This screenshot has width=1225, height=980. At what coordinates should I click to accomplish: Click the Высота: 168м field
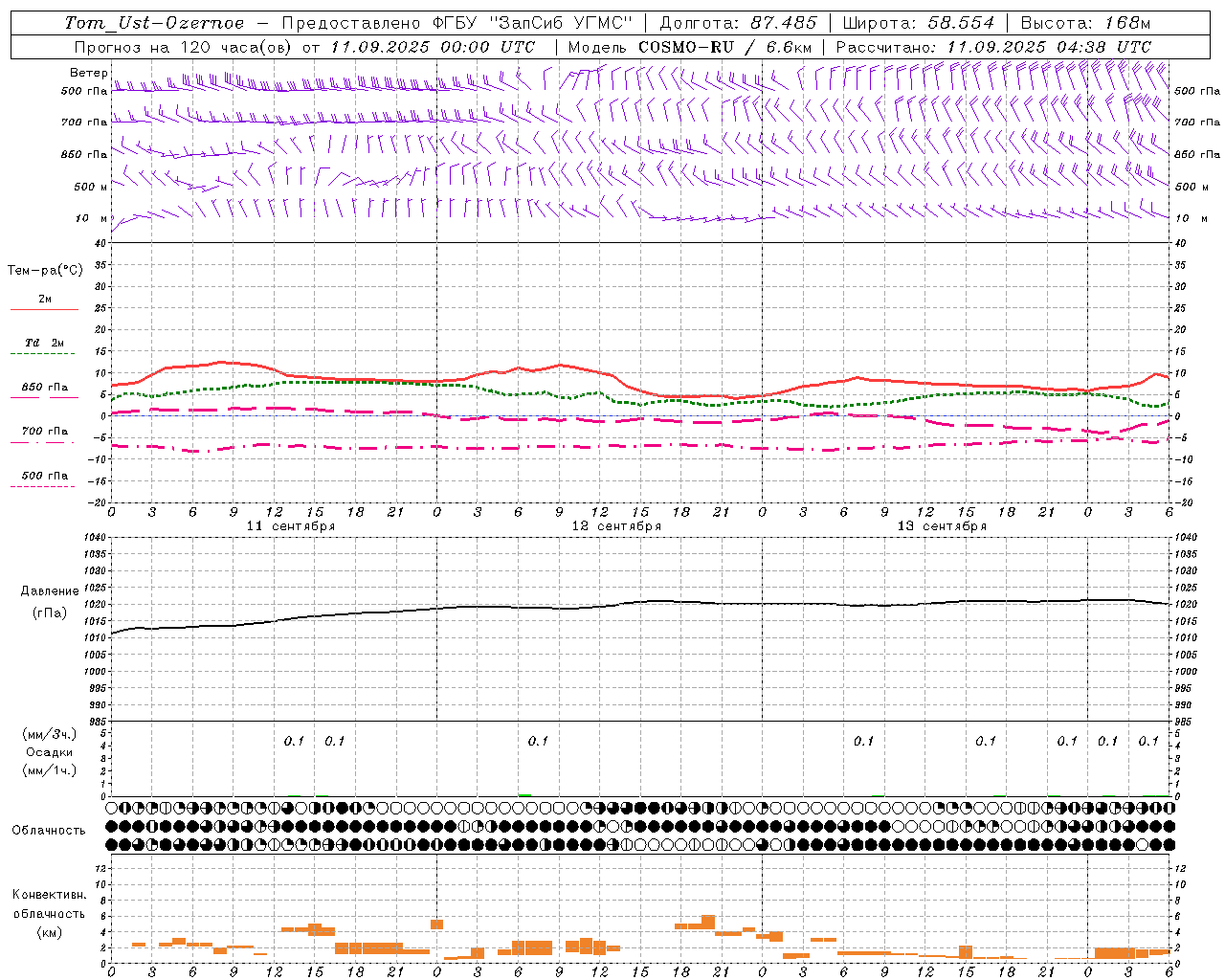(x=1085, y=23)
